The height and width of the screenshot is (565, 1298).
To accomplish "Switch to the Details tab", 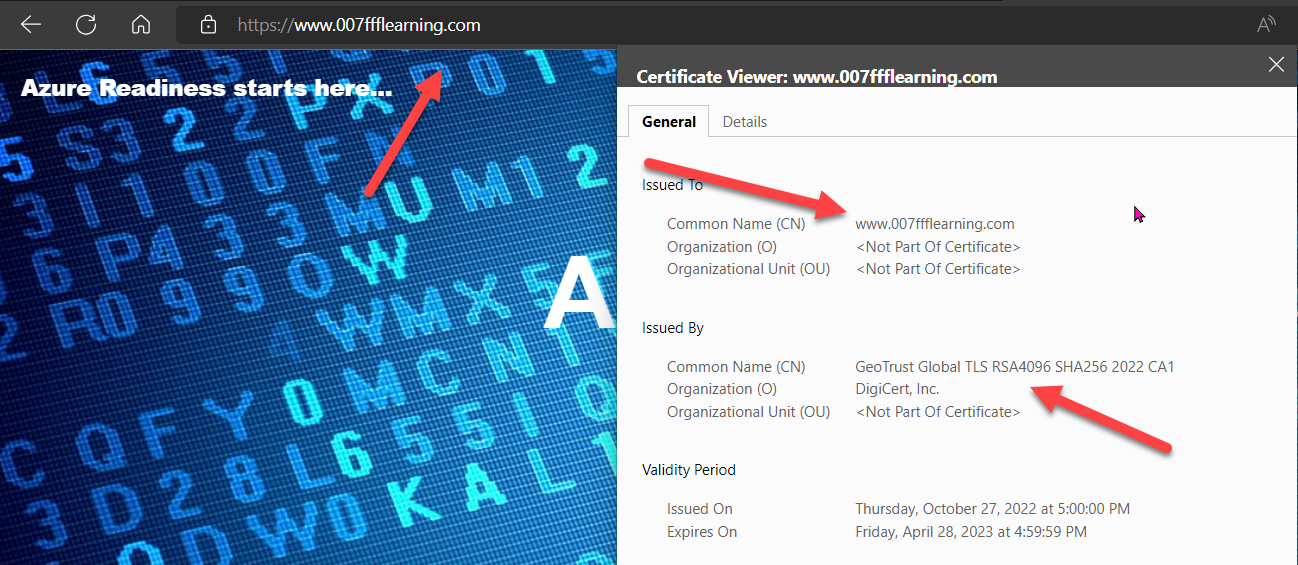I will 744,121.
